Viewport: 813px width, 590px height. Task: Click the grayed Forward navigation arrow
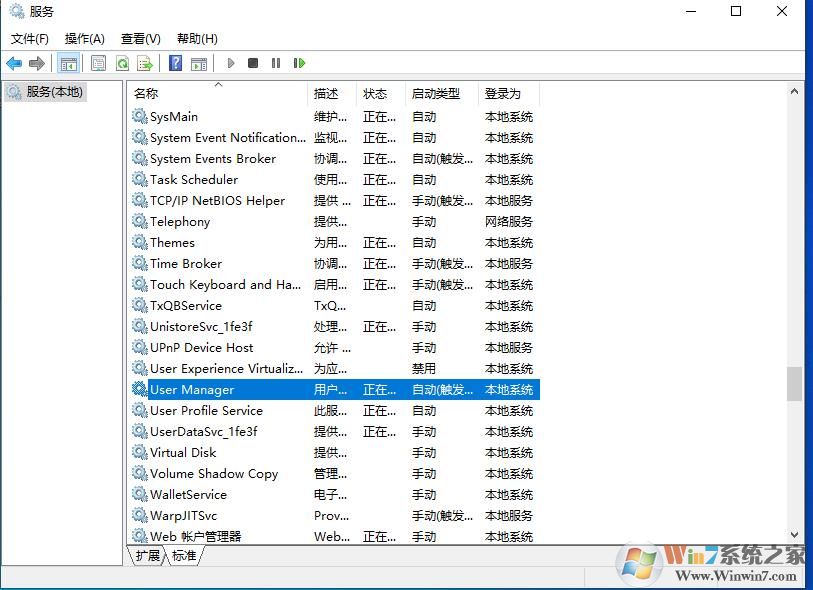38,62
